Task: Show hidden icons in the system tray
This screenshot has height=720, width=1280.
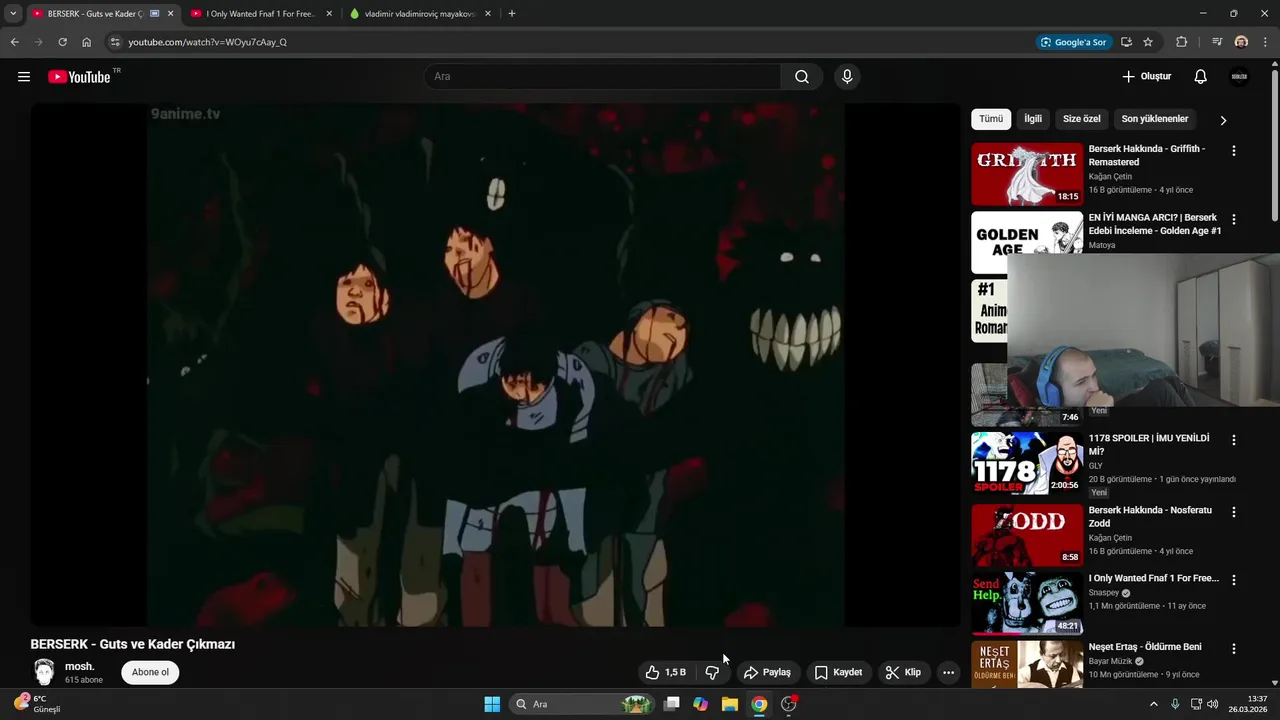Action: 1153,704
